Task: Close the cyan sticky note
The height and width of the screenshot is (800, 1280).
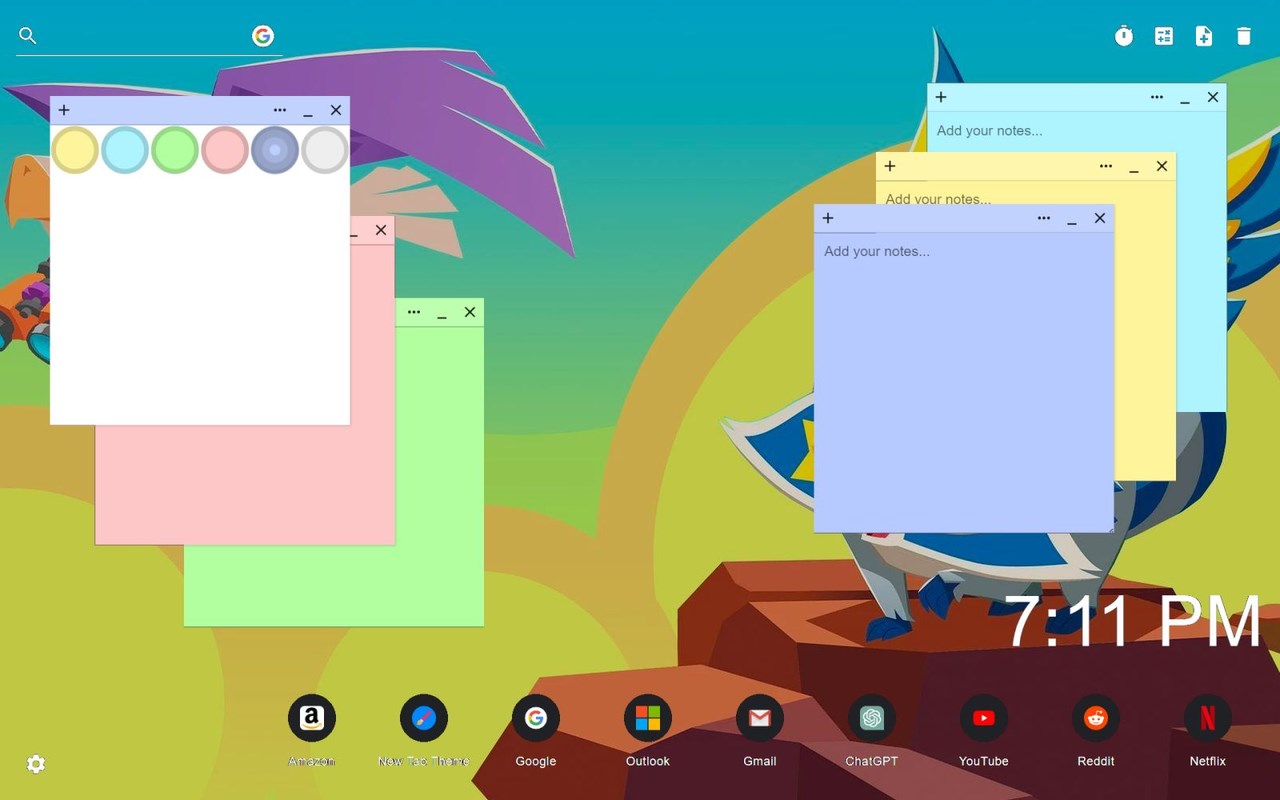Action: pos(1213,97)
